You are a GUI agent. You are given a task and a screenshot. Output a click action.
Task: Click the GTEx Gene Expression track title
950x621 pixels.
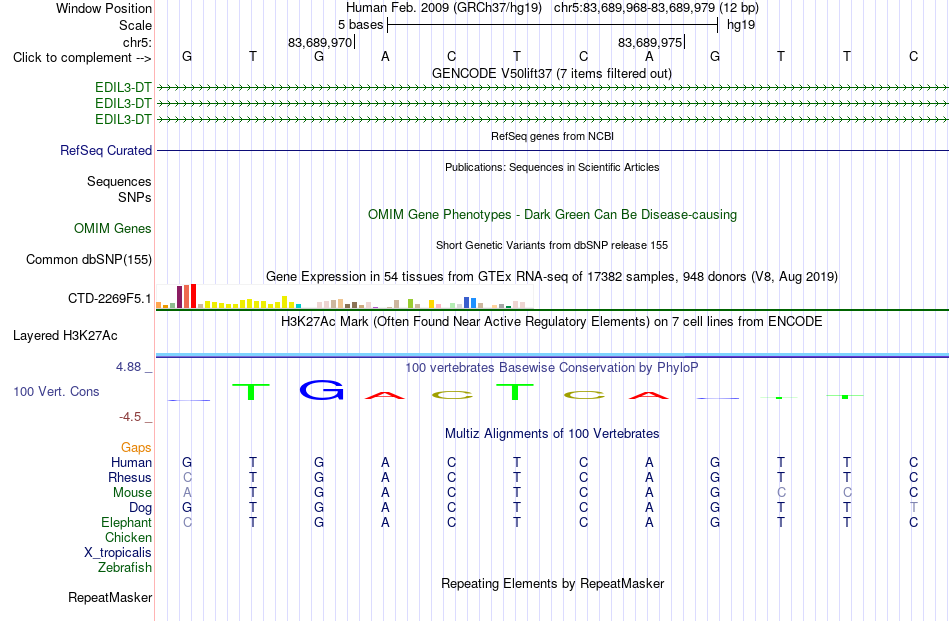(552, 277)
